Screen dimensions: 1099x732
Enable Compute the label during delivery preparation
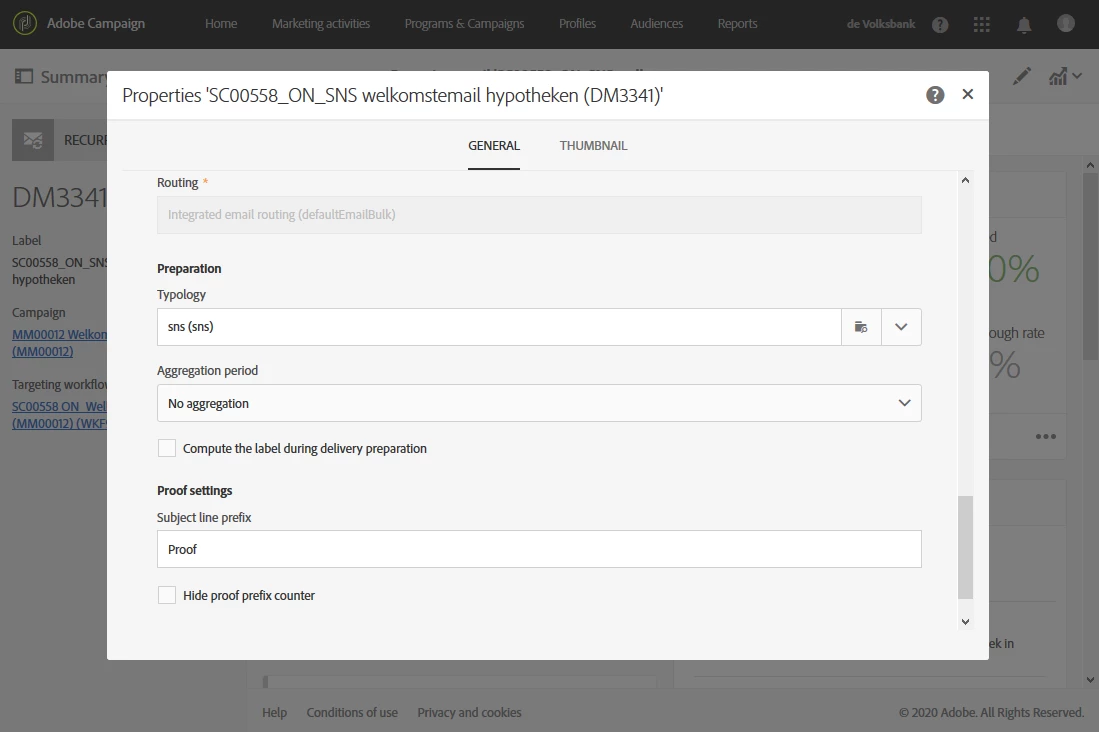167,448
